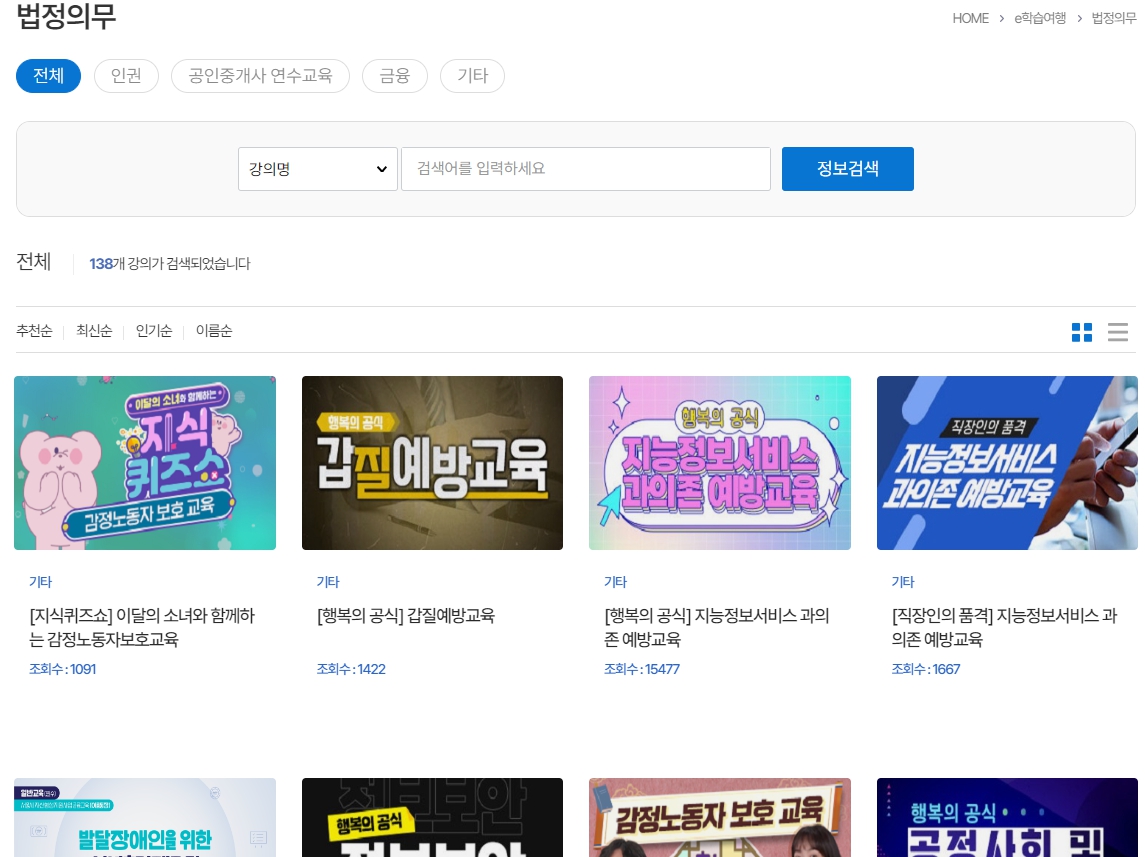Click the 법정의무 page heading
The image size is (1145, 857).
(x=66, y=16)
